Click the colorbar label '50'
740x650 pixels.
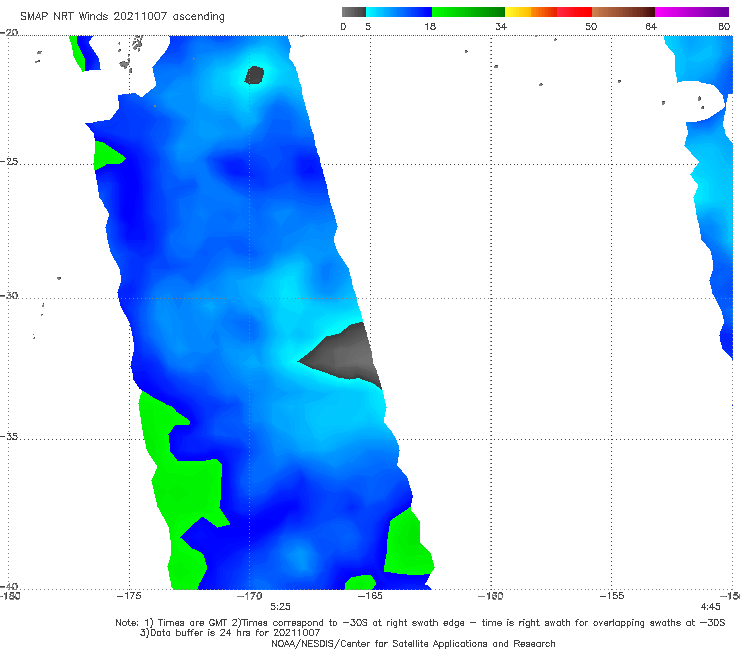pos(591,26)
